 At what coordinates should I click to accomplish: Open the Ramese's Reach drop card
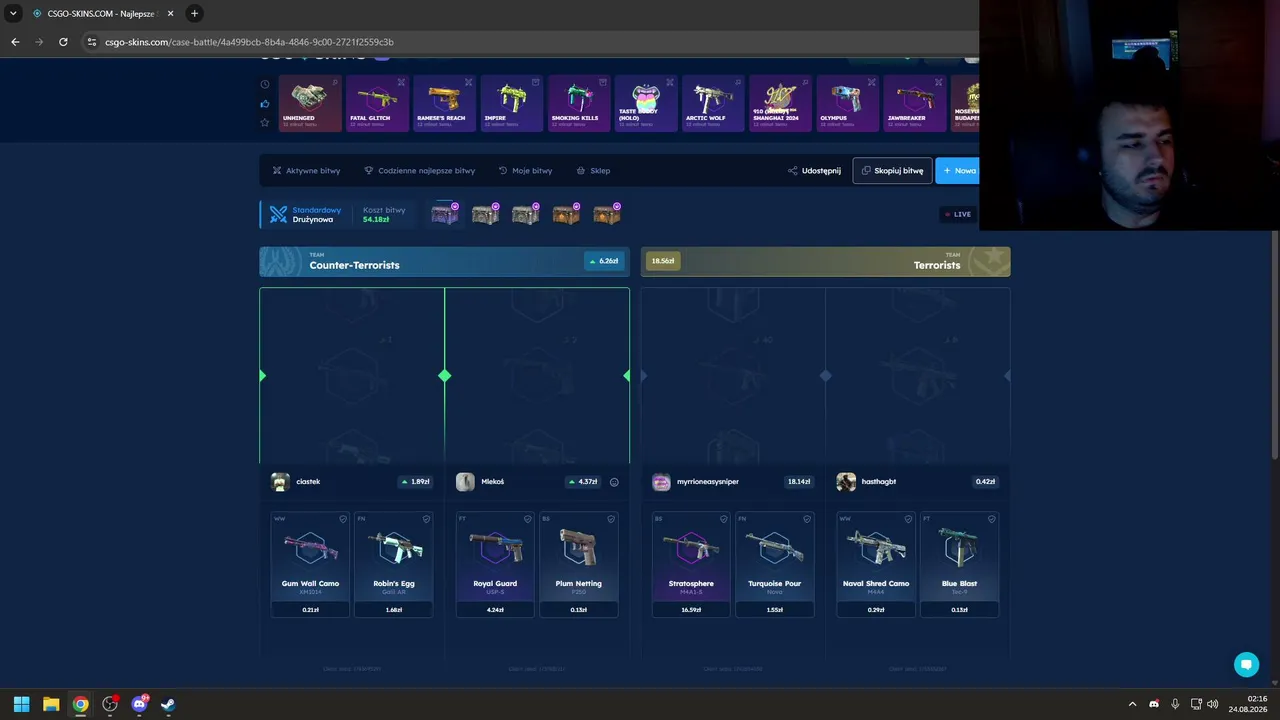point(444,103)
